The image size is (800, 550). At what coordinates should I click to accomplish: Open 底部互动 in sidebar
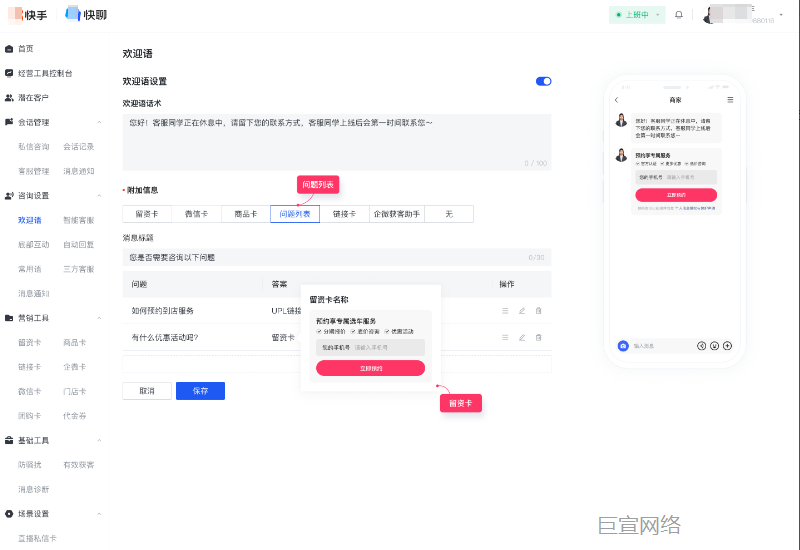pyautogui.click(x=34, y=244)
